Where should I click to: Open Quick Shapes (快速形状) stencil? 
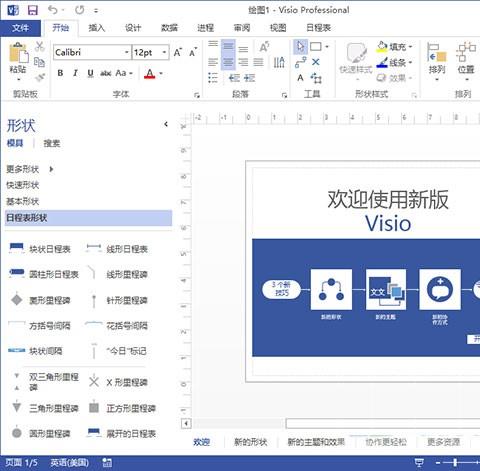(23, 185)
